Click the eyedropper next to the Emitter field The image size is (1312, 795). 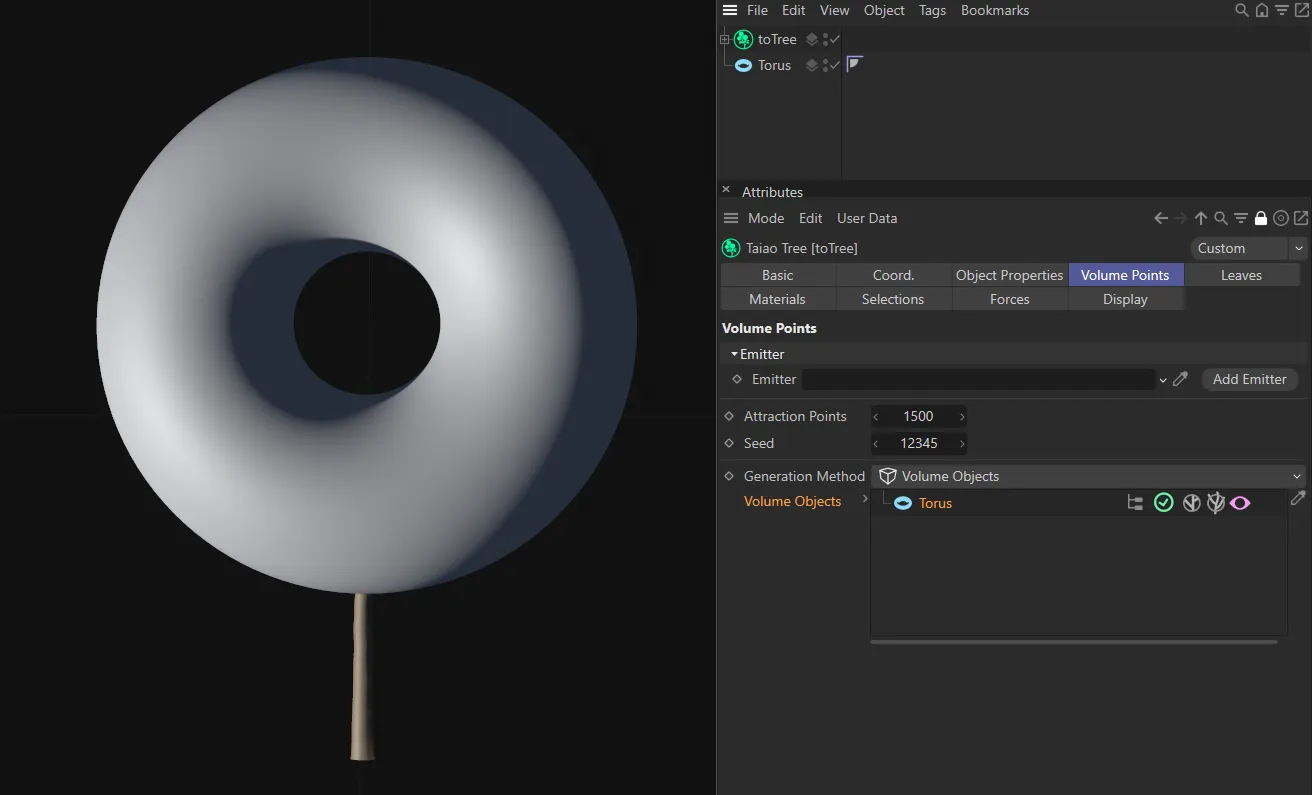(x=1180, y=379)
